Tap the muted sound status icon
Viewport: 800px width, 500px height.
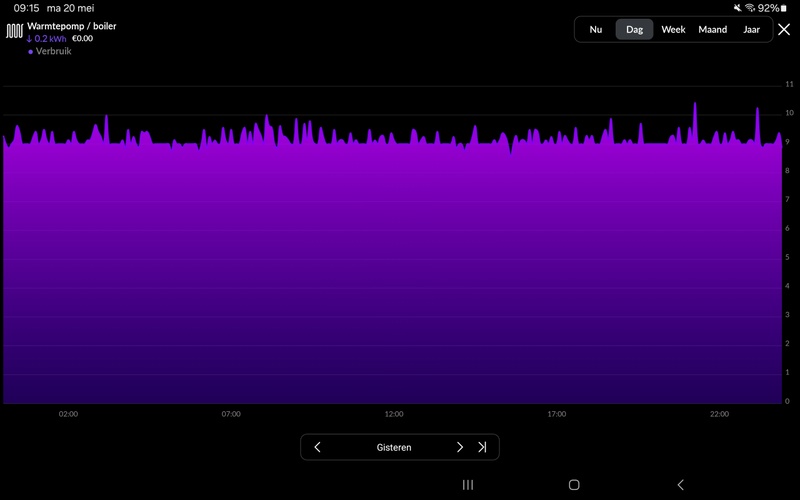[738, 8]
